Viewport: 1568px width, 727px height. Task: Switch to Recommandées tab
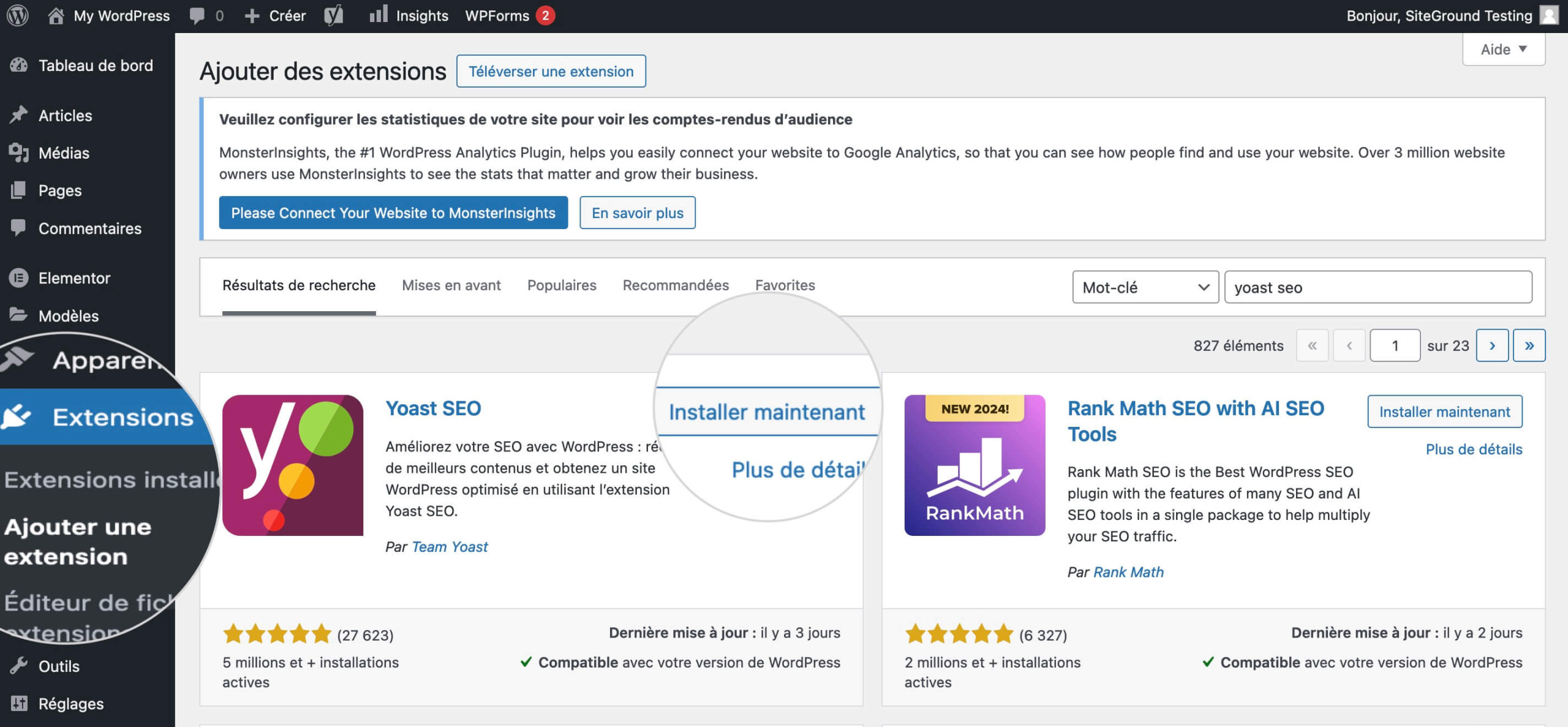[x=676, y=285]
